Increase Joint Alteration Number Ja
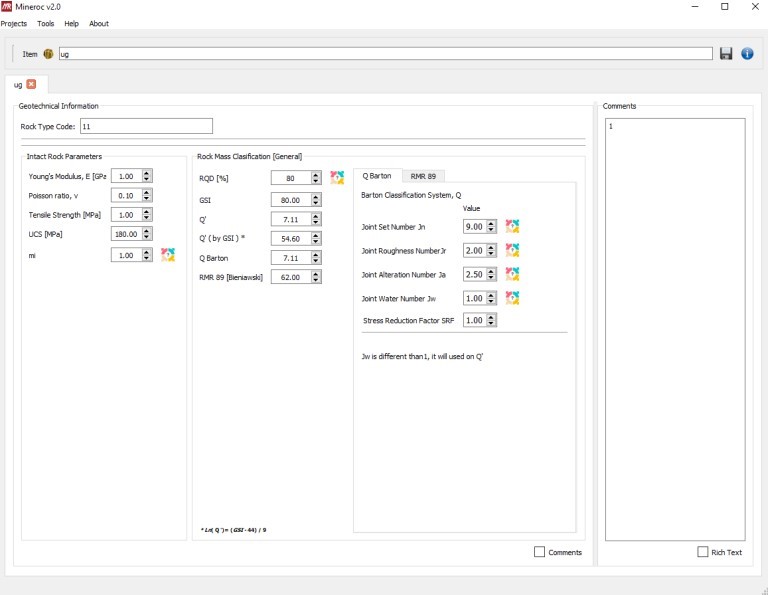Viewport: 768px width, 595px height. 491,271
